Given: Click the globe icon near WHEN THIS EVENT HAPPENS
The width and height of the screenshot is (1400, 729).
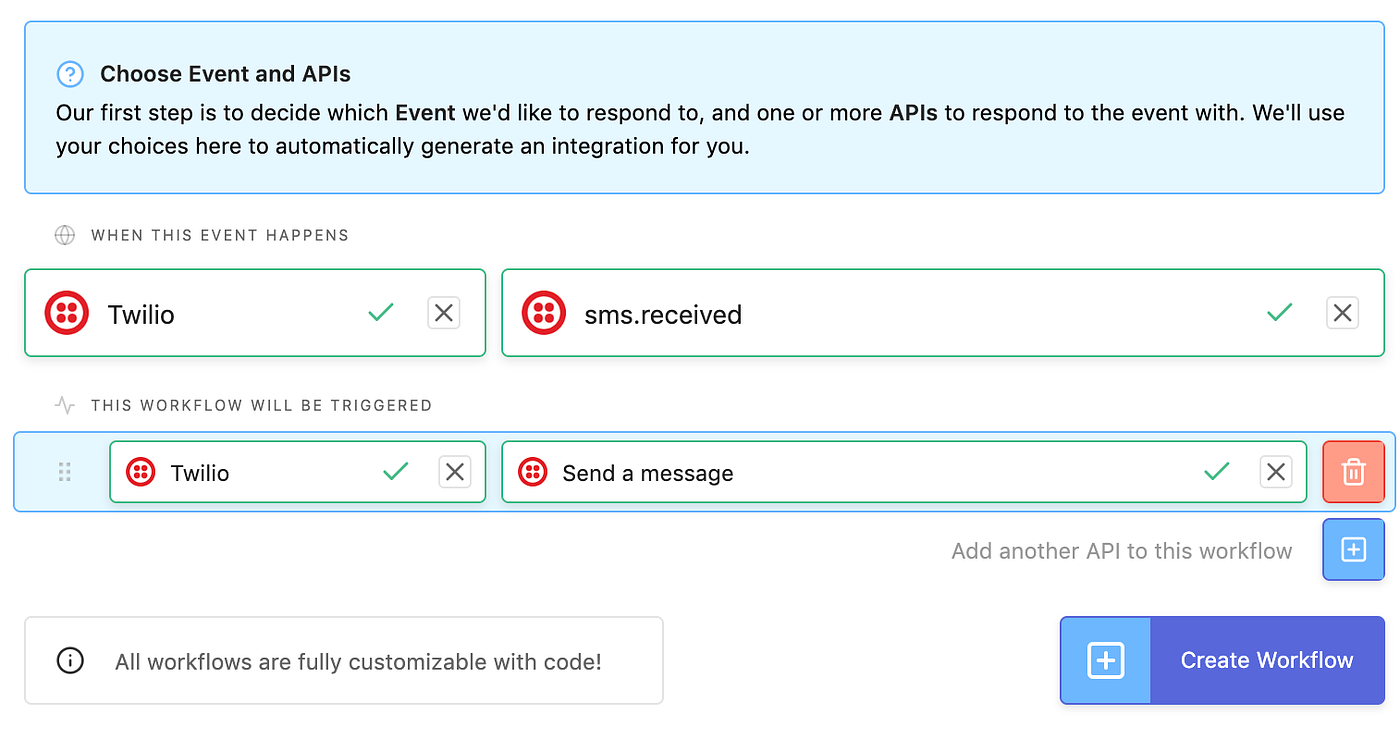Looking at the screenshot, I should (x=64, y=234).
